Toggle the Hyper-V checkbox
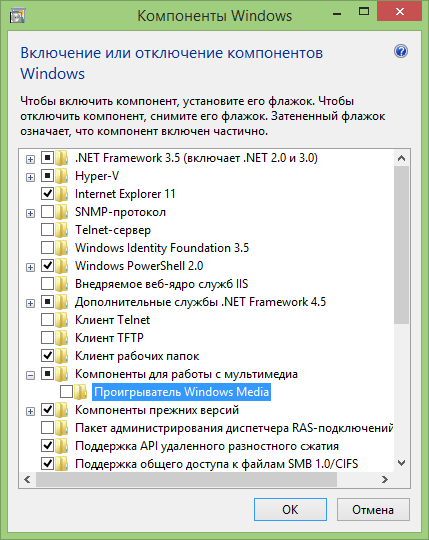This screenshot has height=540, width=429. (x=48, y=176)
